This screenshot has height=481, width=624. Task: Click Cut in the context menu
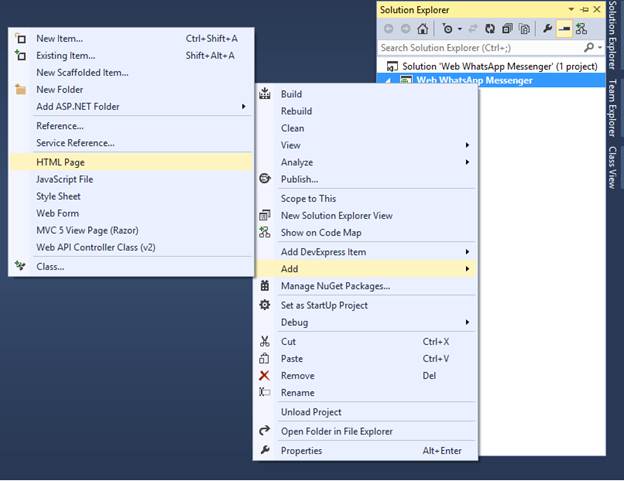(365, 342)
